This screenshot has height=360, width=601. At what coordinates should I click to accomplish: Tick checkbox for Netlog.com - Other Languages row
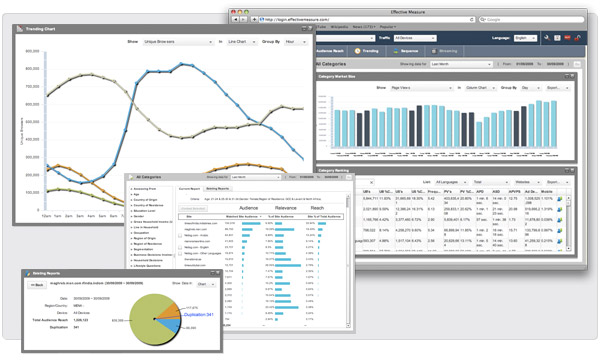pos(180,253)
